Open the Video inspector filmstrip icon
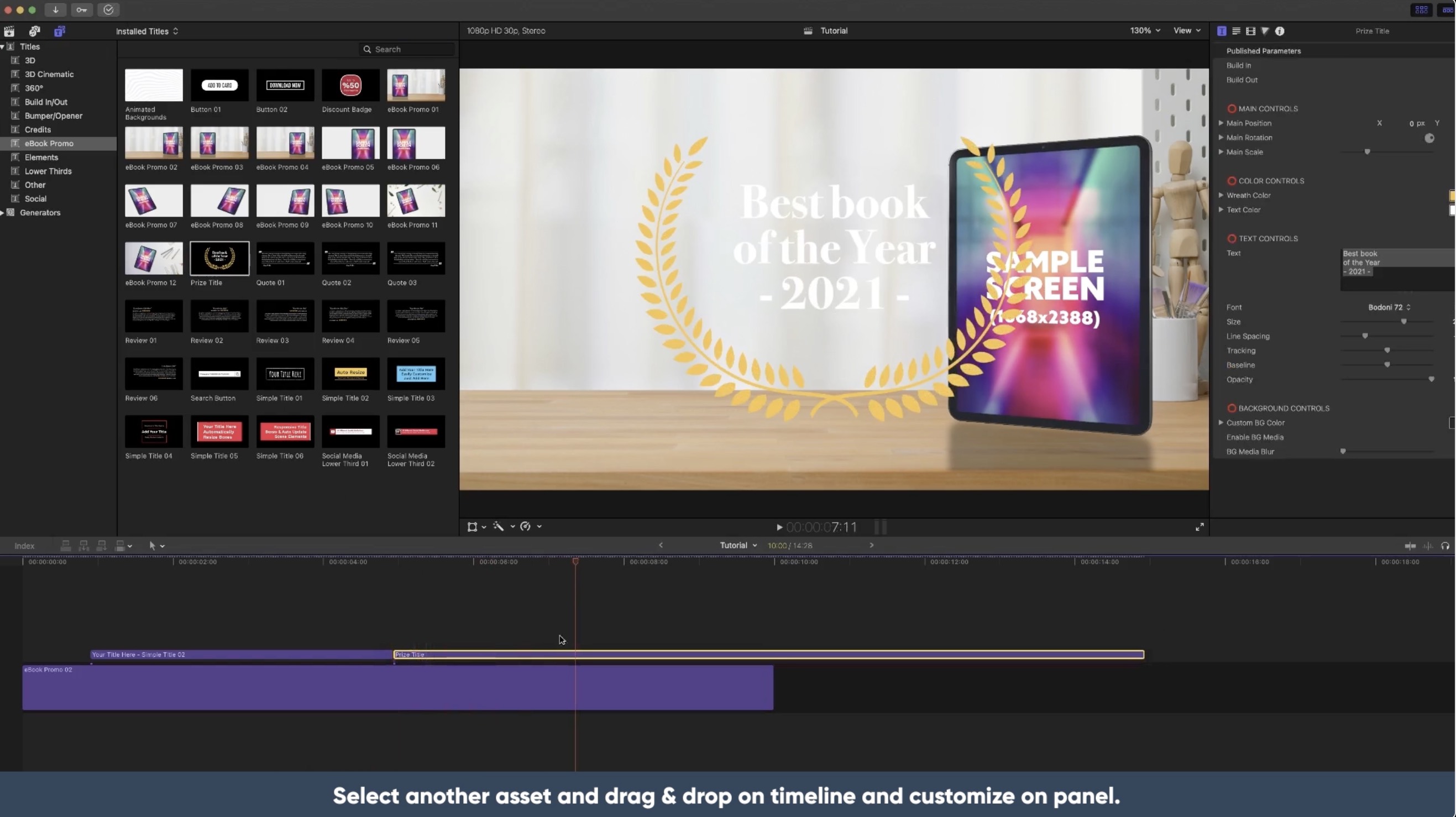1456x817 pixels. (1250, 31)
